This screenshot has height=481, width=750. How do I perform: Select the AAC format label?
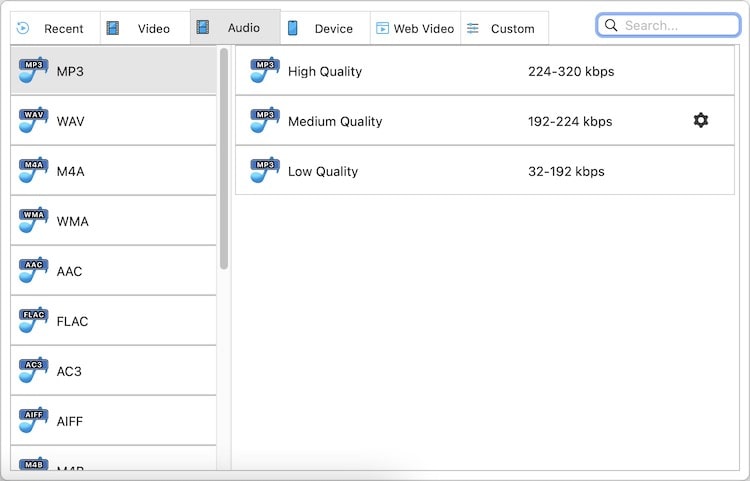69,271
